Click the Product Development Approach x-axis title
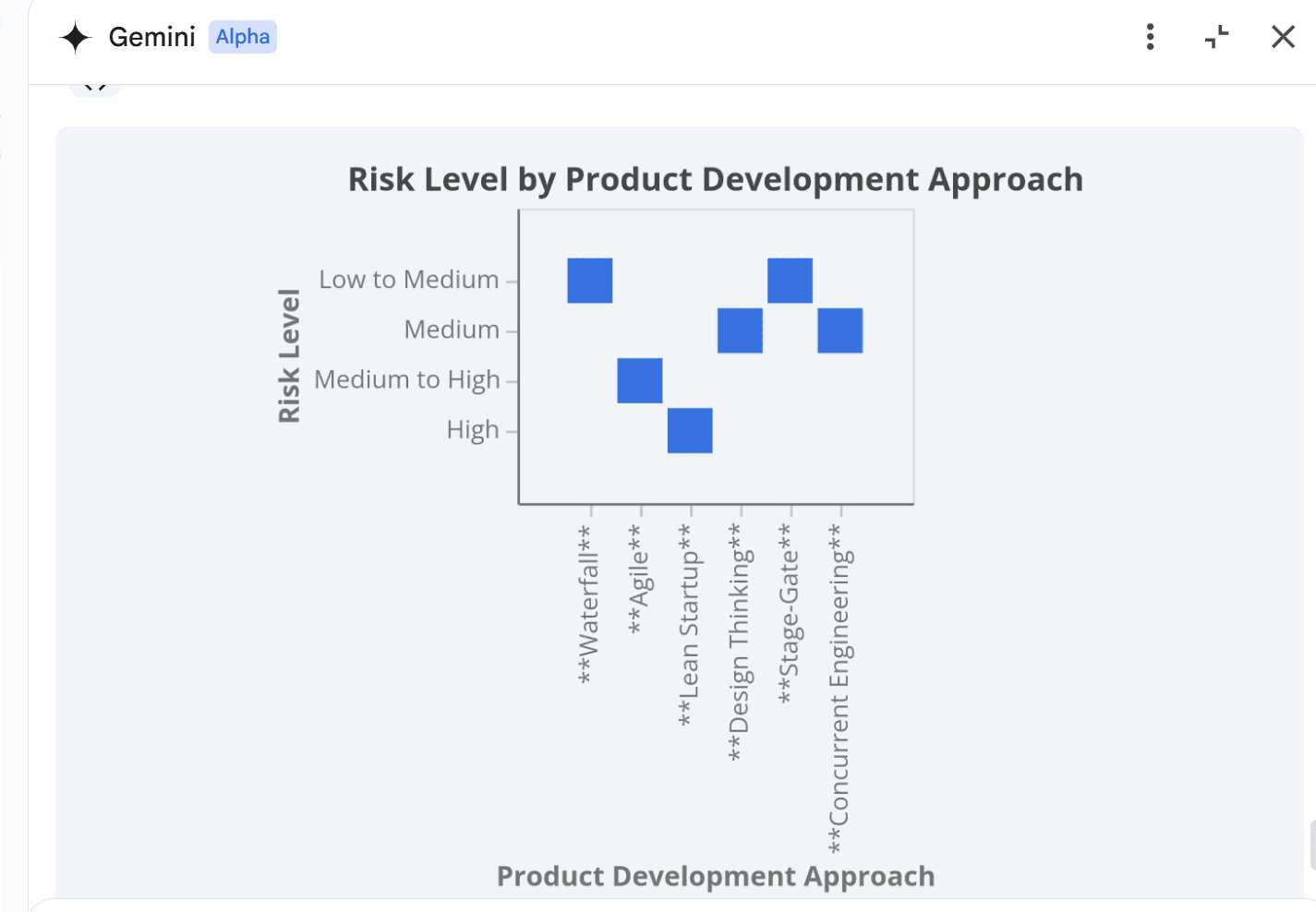Screen dimensions: 1316x912 tap(716, 876)
